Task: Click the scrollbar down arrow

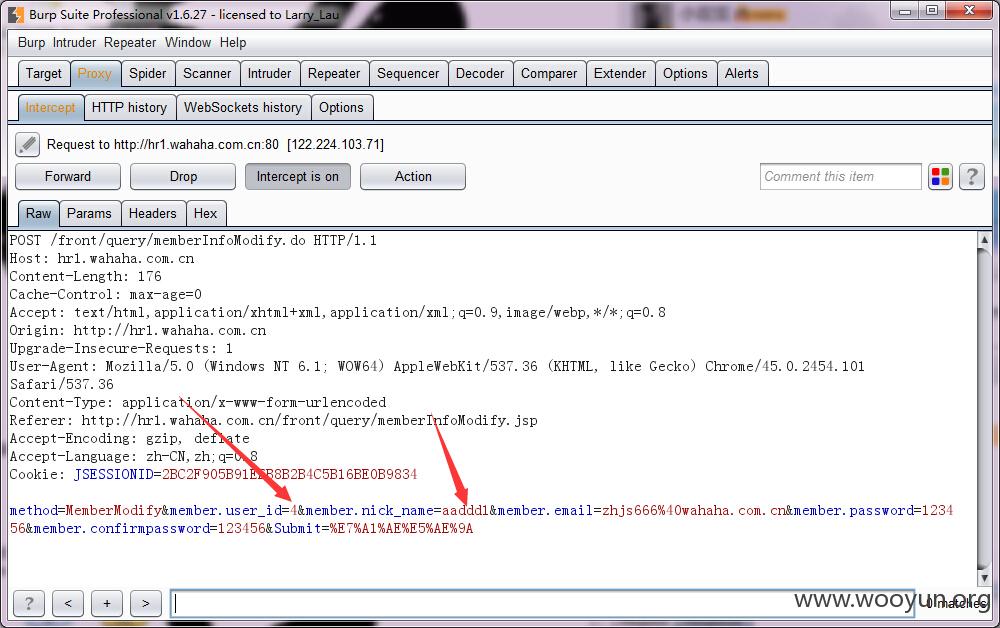Action: tap(984, 578)
